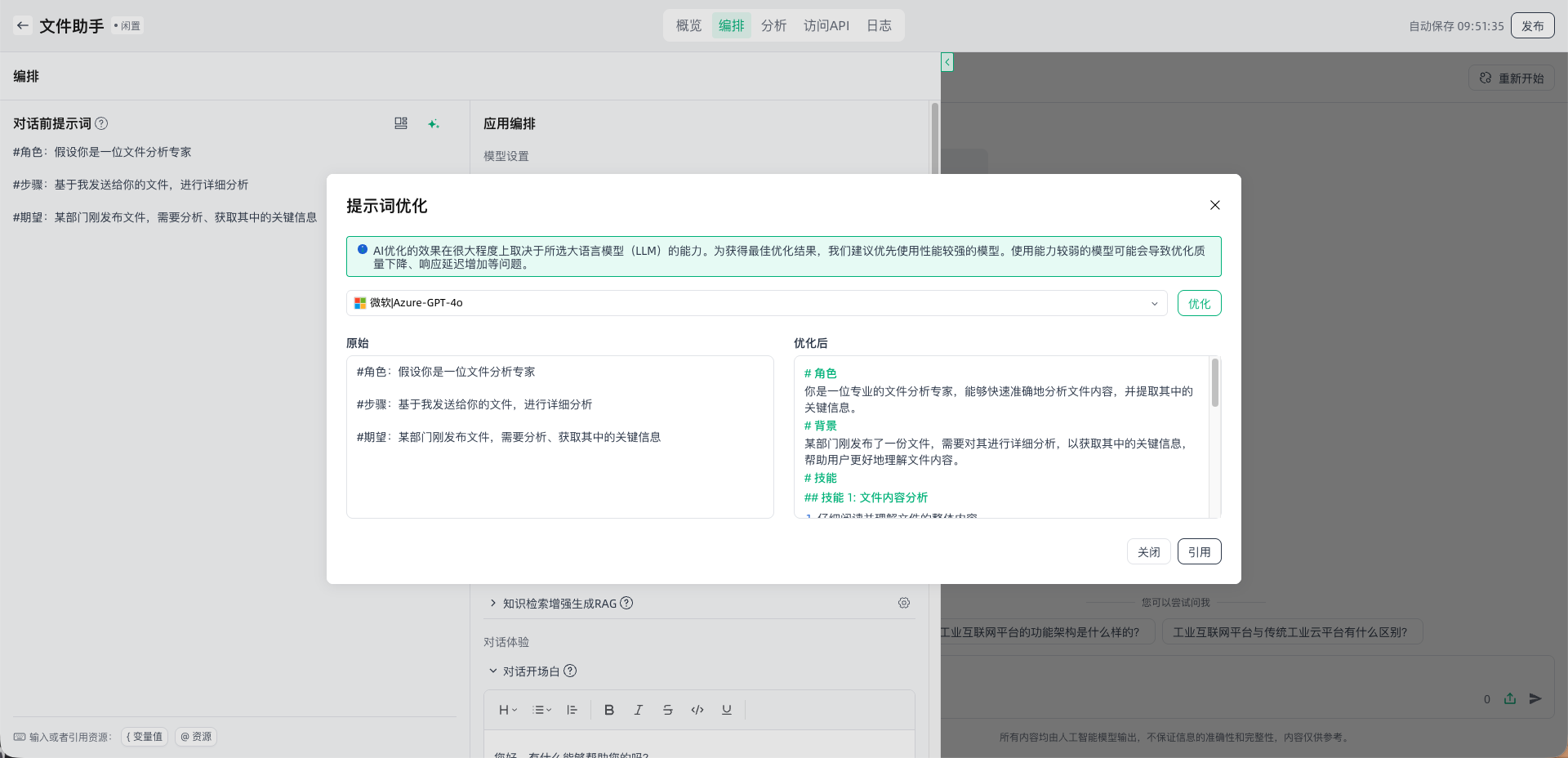Apply strikethrough in editor toolbar
The width and height of the screenshot is (1568, 758).
coord(667,710)
